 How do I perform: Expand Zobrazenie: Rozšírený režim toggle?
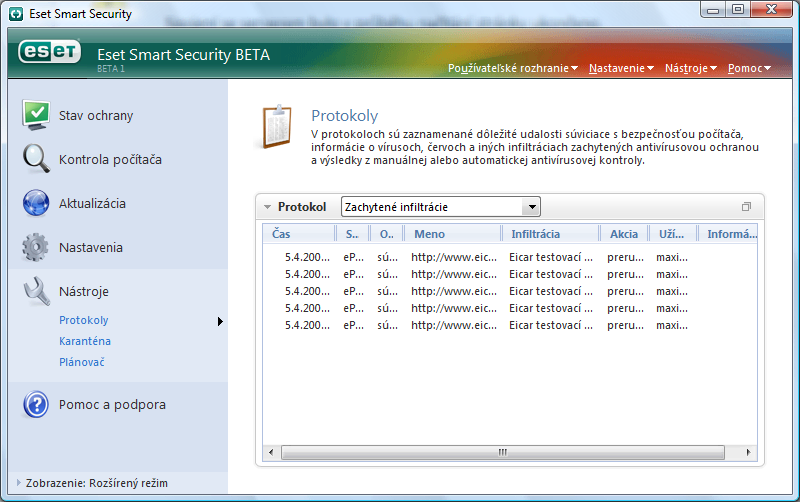point(19,483)
